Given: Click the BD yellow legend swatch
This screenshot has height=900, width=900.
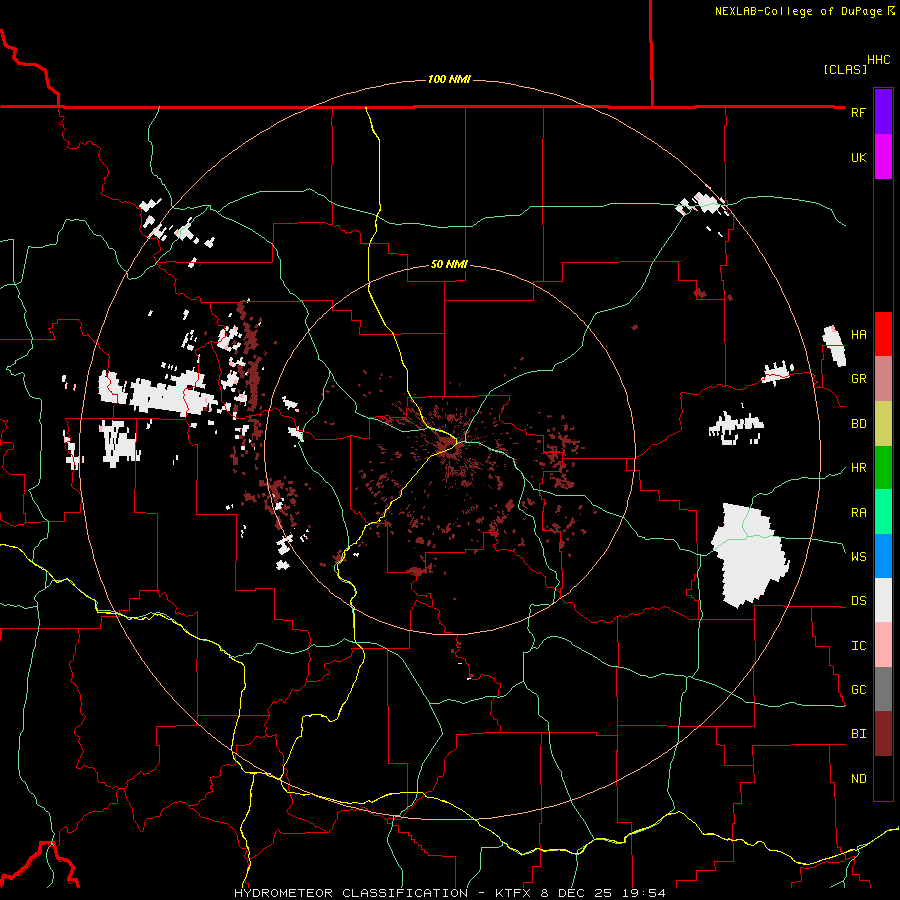Looking at the screenshot, I should [883, 423].
